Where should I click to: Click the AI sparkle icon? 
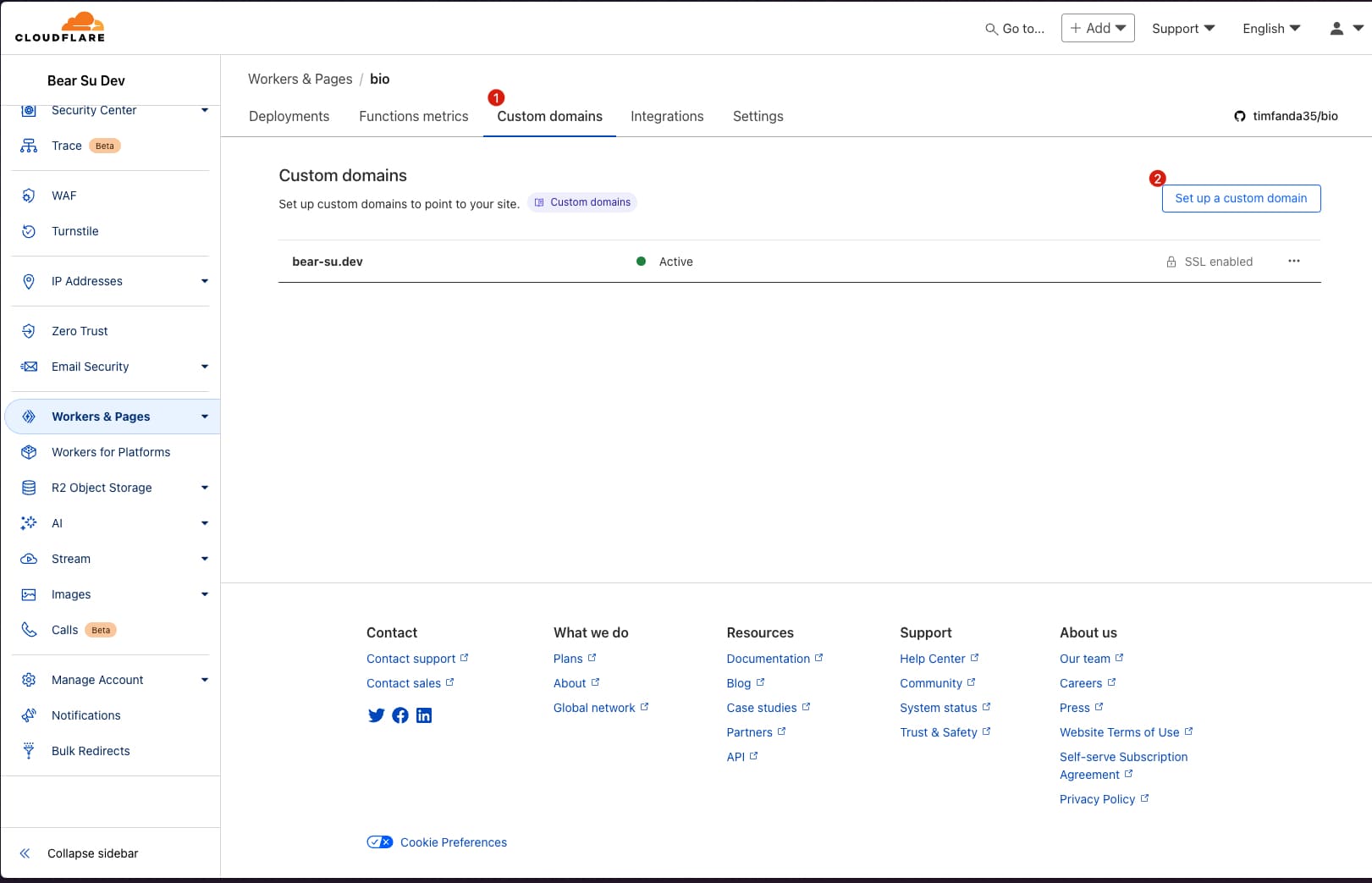coord(29,523)
